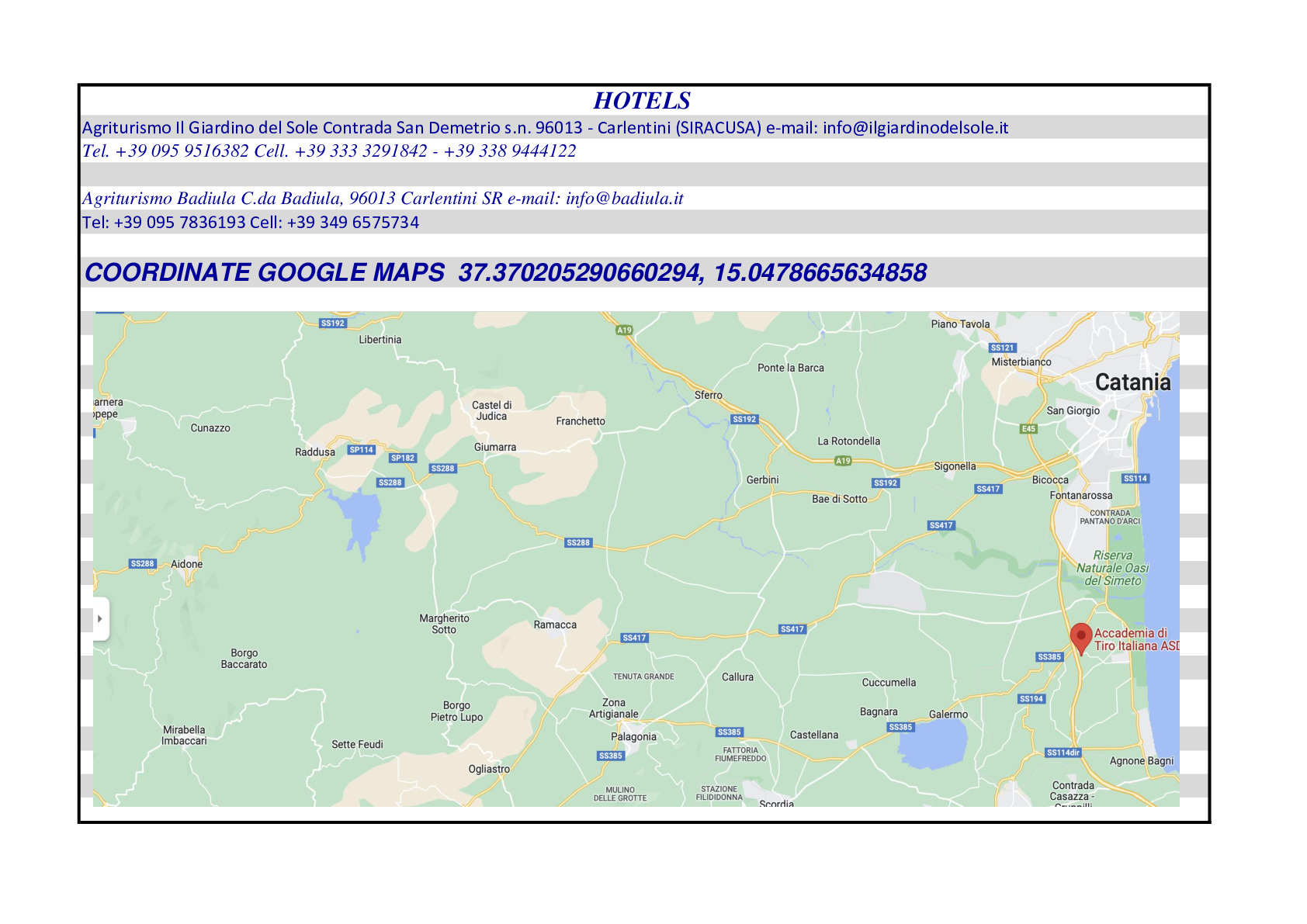The height and width of the screenshot is (924, 1307).
Task: Click the Ramacca town label
Action: pyautogui.click(x=555, y=625)
